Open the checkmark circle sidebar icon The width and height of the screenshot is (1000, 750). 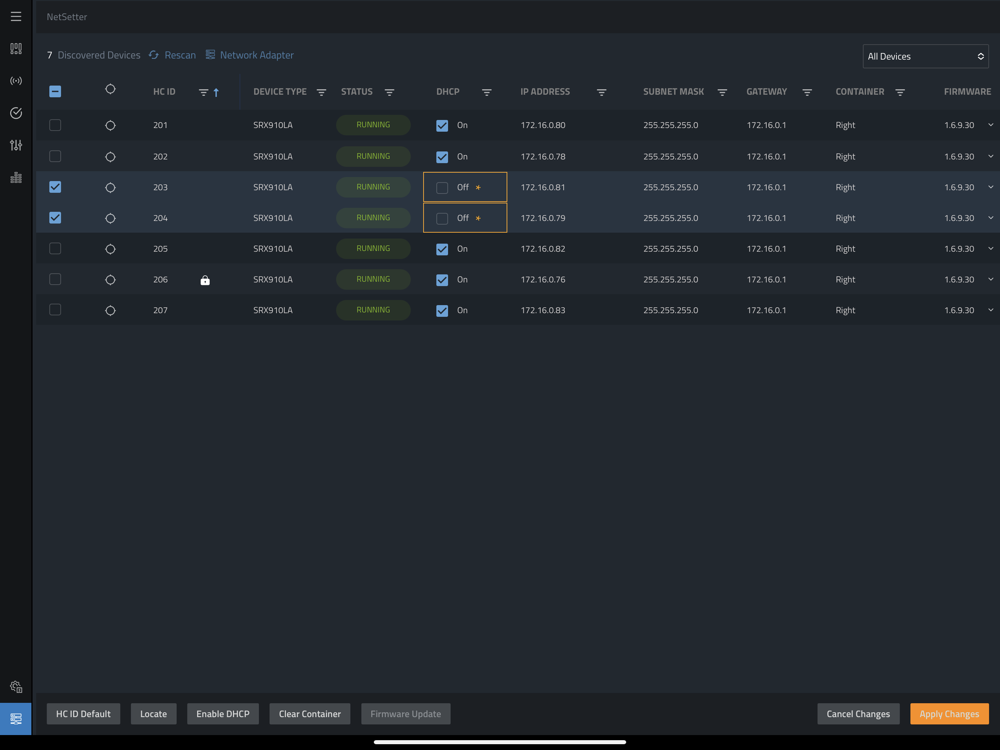pos(16,113)
